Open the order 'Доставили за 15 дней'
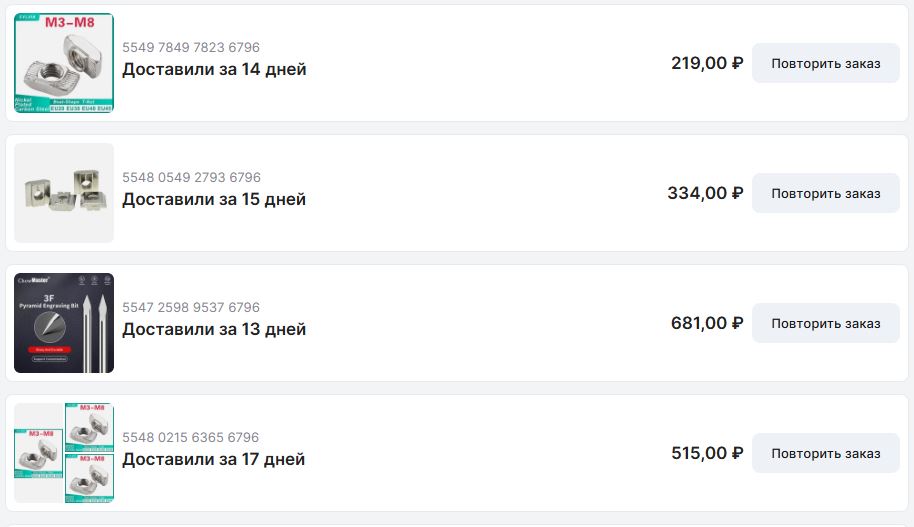The image size is (914, 527). pos(214,199)
